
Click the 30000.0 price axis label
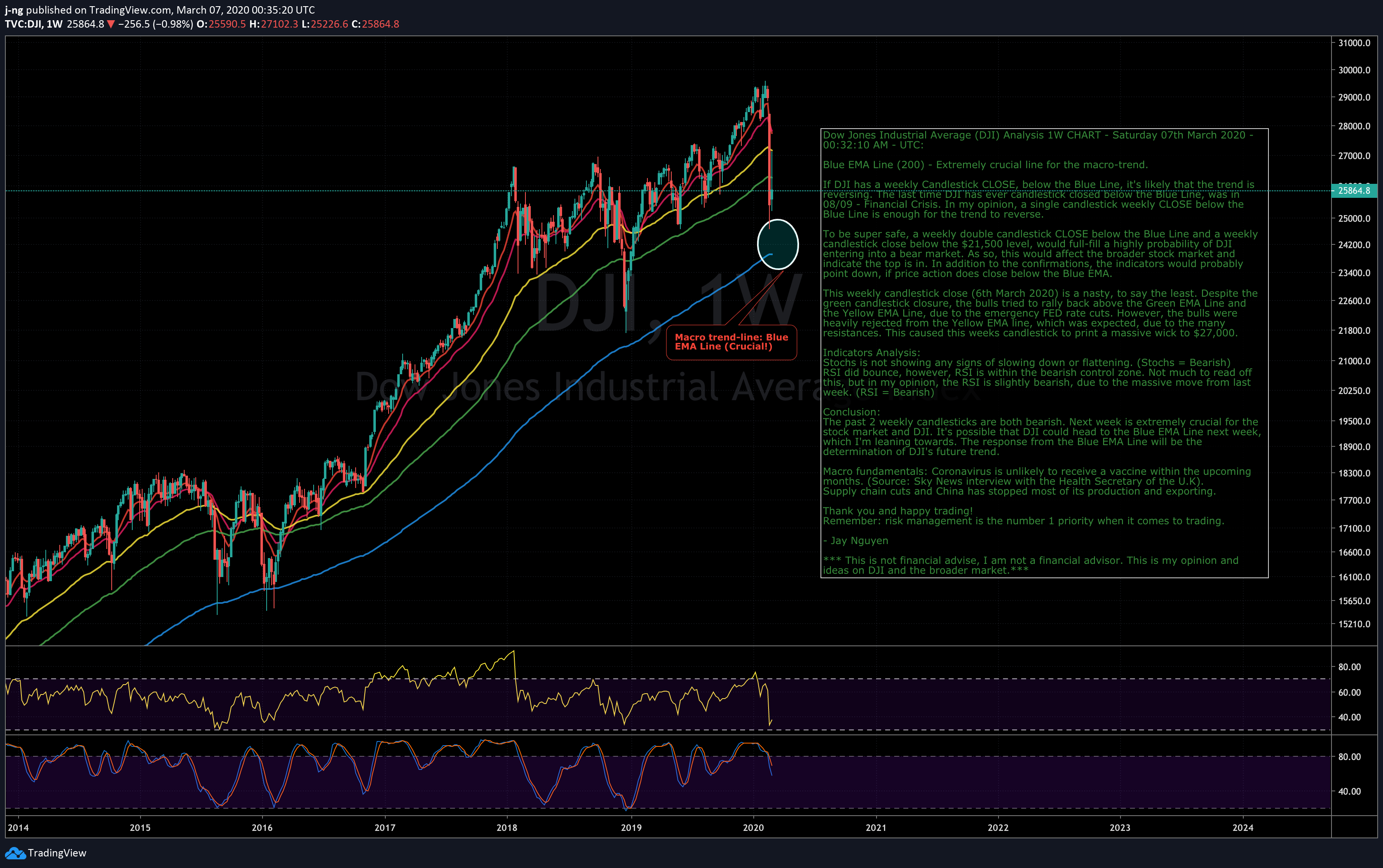(1354, 70)
